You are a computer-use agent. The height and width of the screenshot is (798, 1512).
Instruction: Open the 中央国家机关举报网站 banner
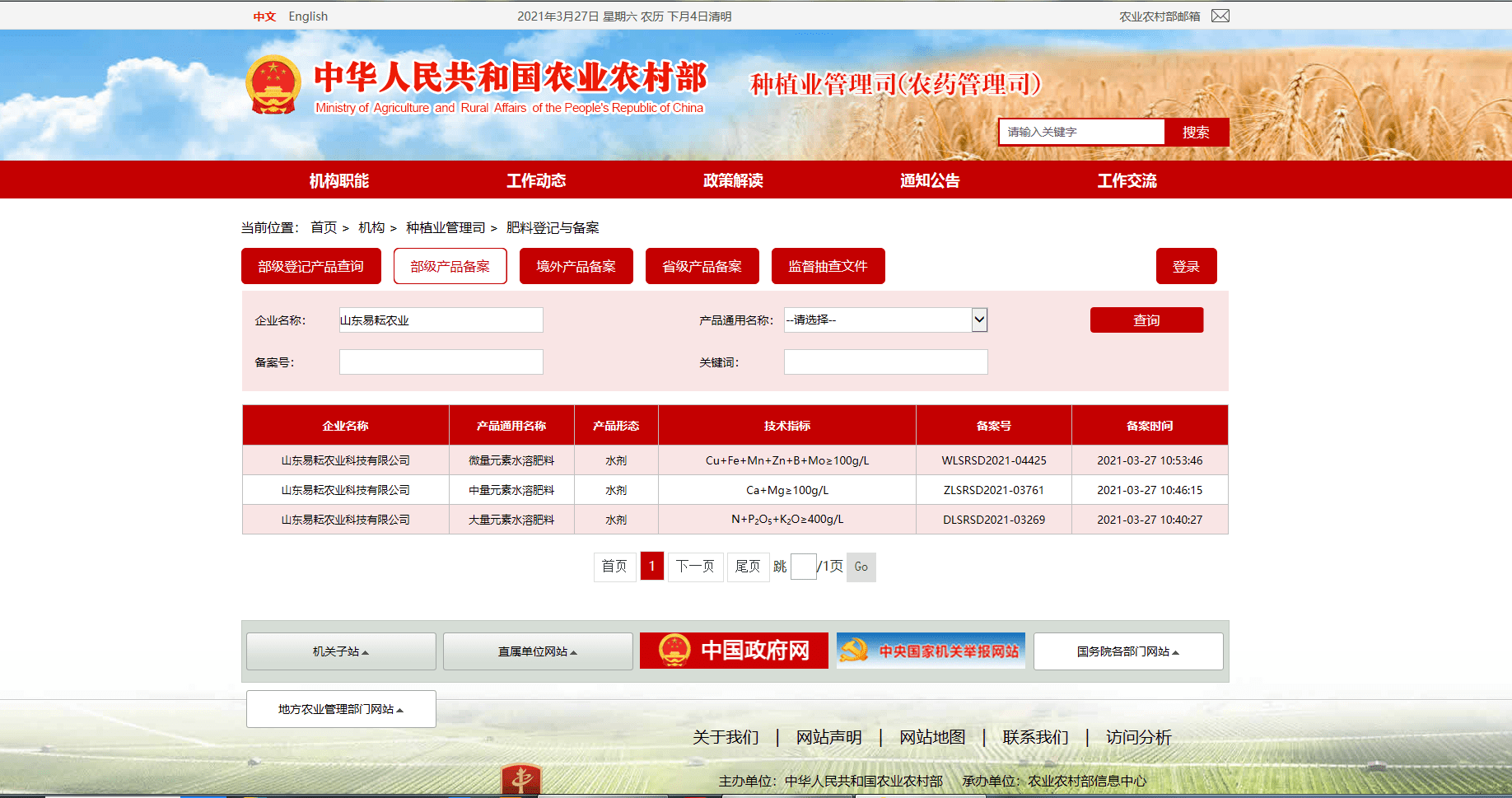click(931, 651)
